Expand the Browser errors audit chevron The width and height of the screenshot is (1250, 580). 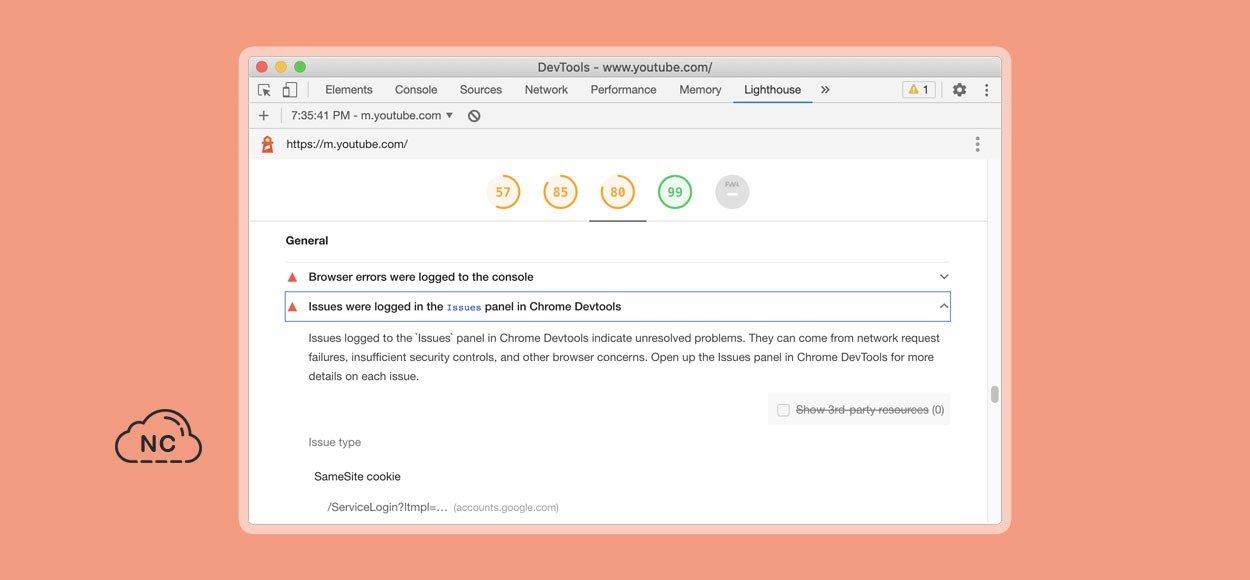pyautogui.click(x=944, y=277)
